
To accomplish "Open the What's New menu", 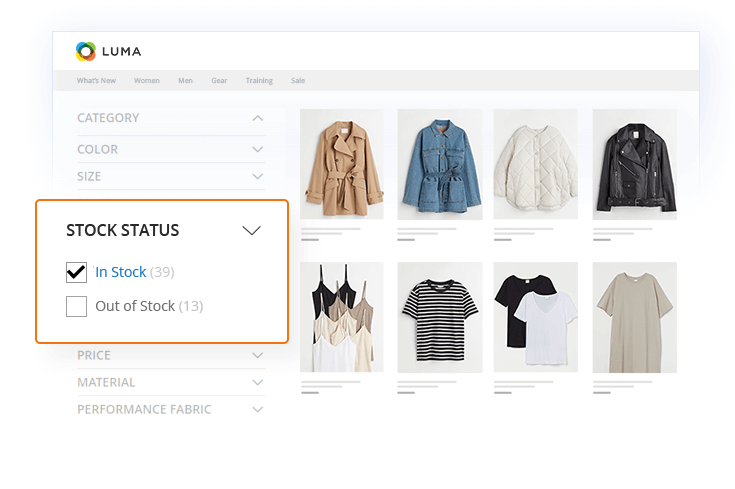I will coord(96,81).
